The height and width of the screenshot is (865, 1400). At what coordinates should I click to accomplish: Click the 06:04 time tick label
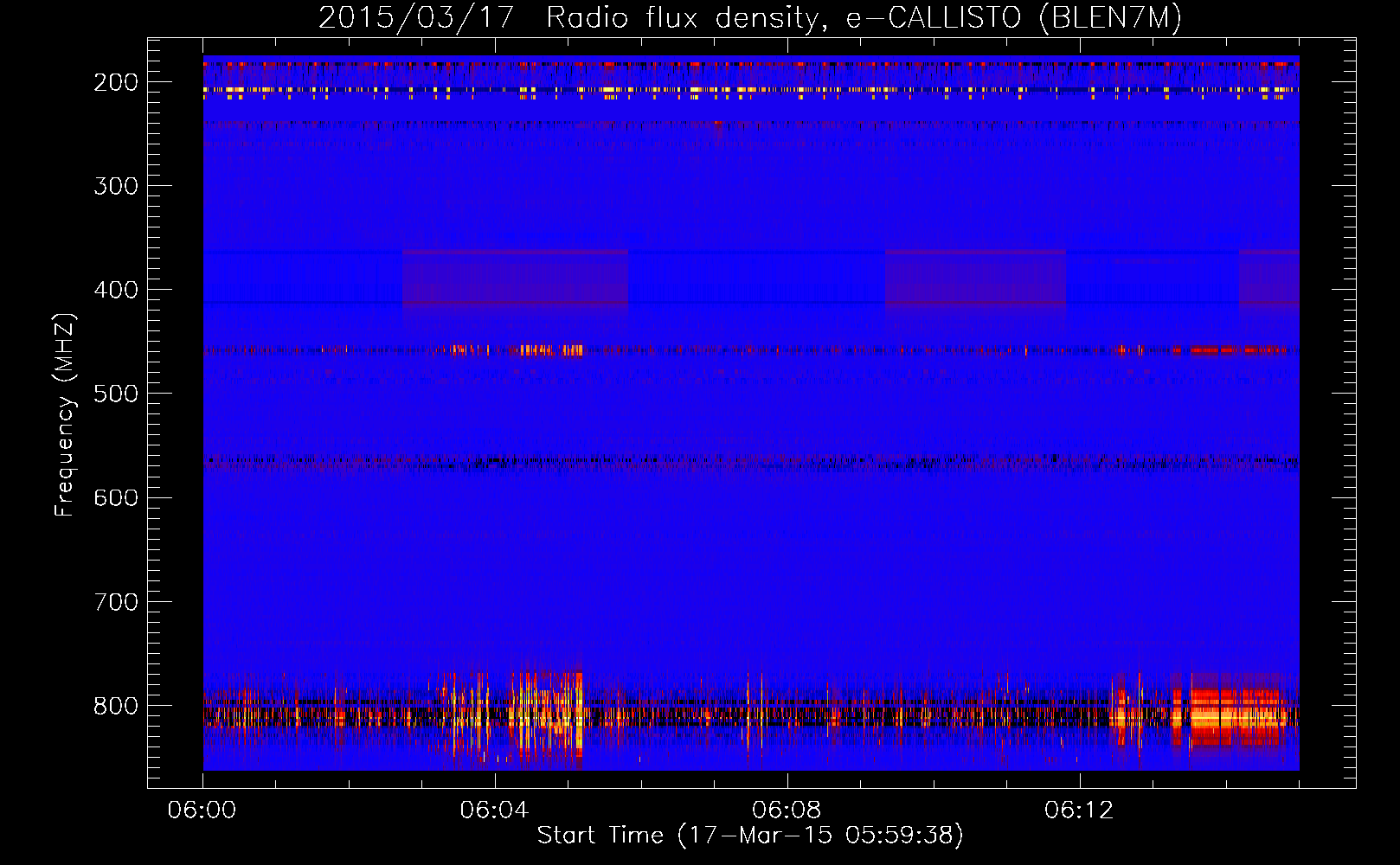pyautogui.click(x=494, y=810)
